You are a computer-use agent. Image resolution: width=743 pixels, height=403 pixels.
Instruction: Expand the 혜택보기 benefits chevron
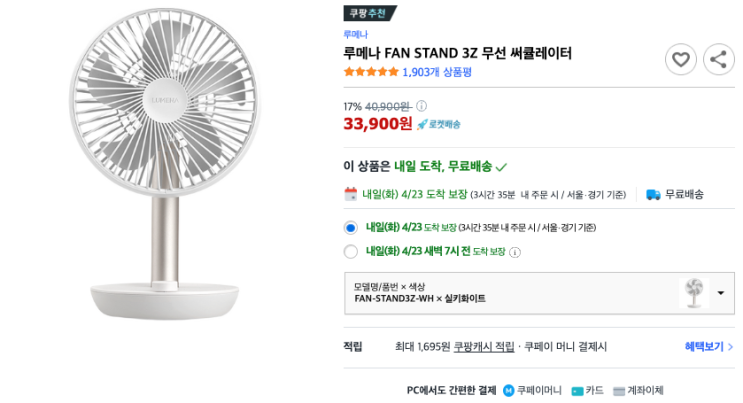coord(730,347)
